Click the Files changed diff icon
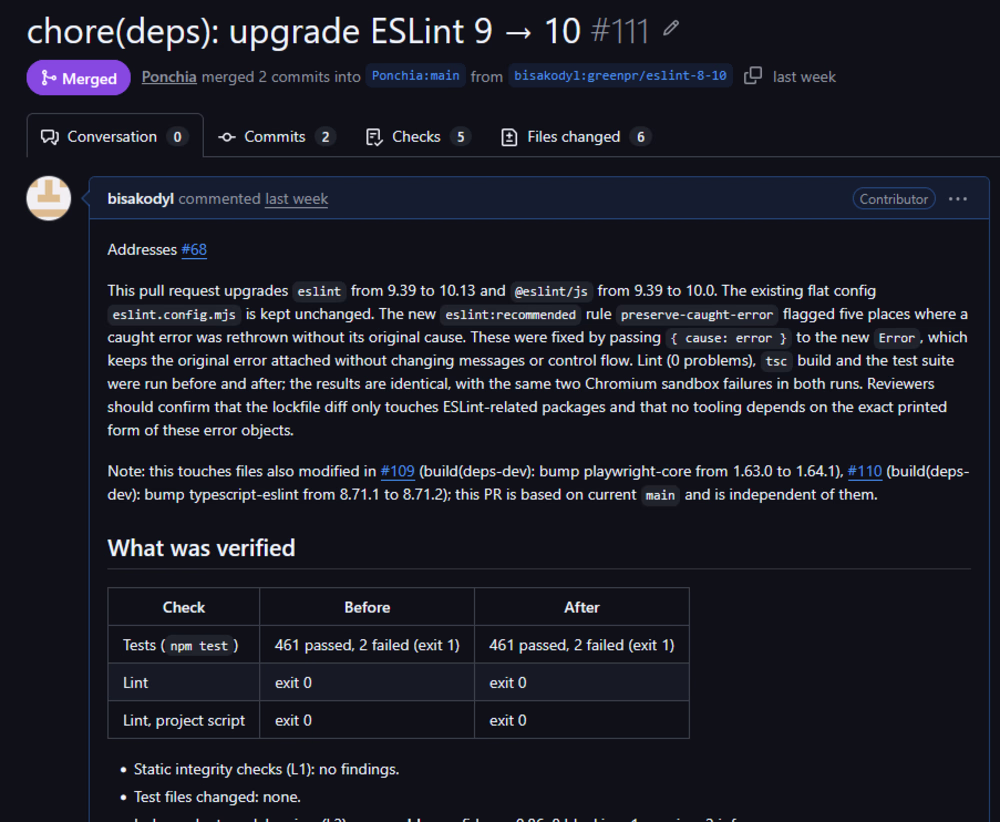 (x=509, y=137)
